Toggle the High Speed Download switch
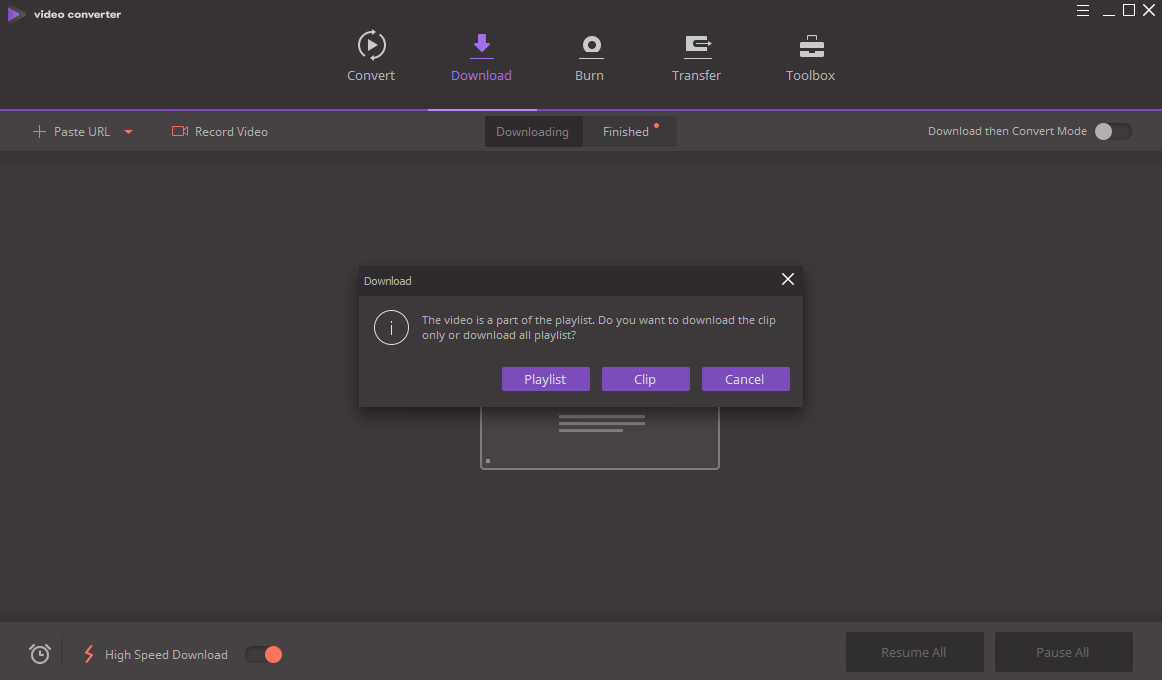The width and height of the screenshot is (1162, 680). [264, 654]
